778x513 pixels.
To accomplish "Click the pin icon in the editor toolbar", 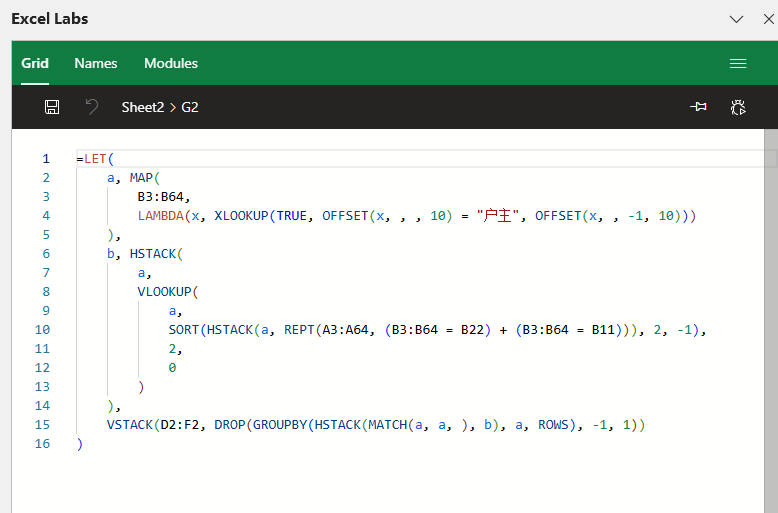I will click(x=697, y=107).
